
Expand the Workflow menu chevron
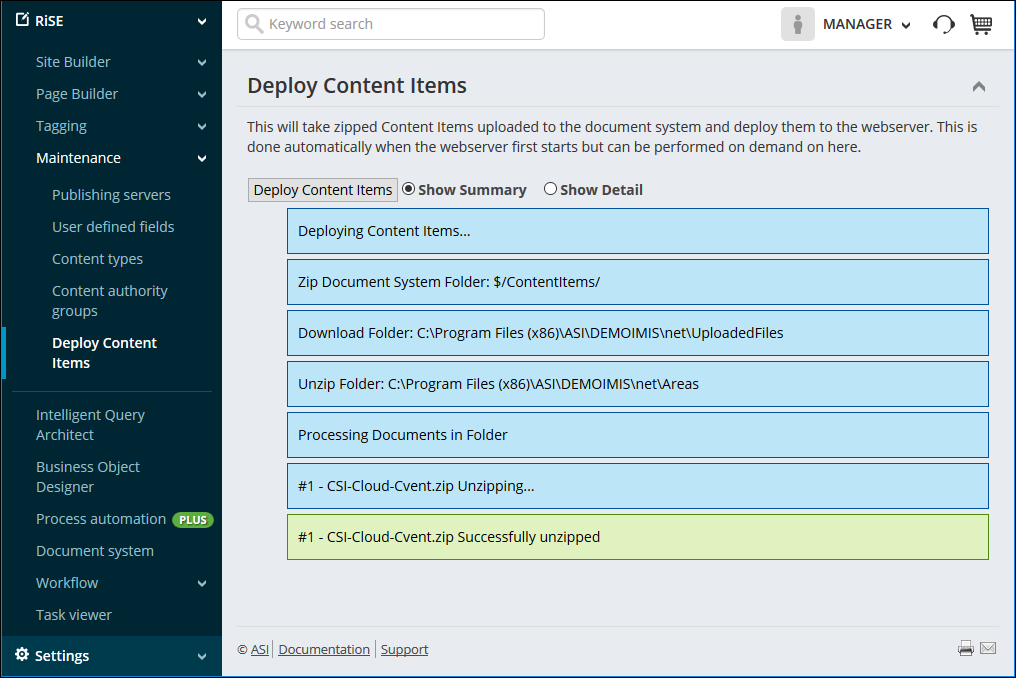202,583
